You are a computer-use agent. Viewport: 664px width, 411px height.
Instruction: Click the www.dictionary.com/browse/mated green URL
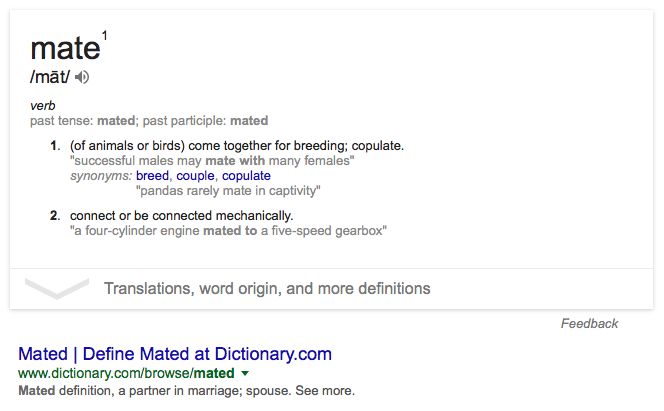pyautogui.click(x=126, y=373)
